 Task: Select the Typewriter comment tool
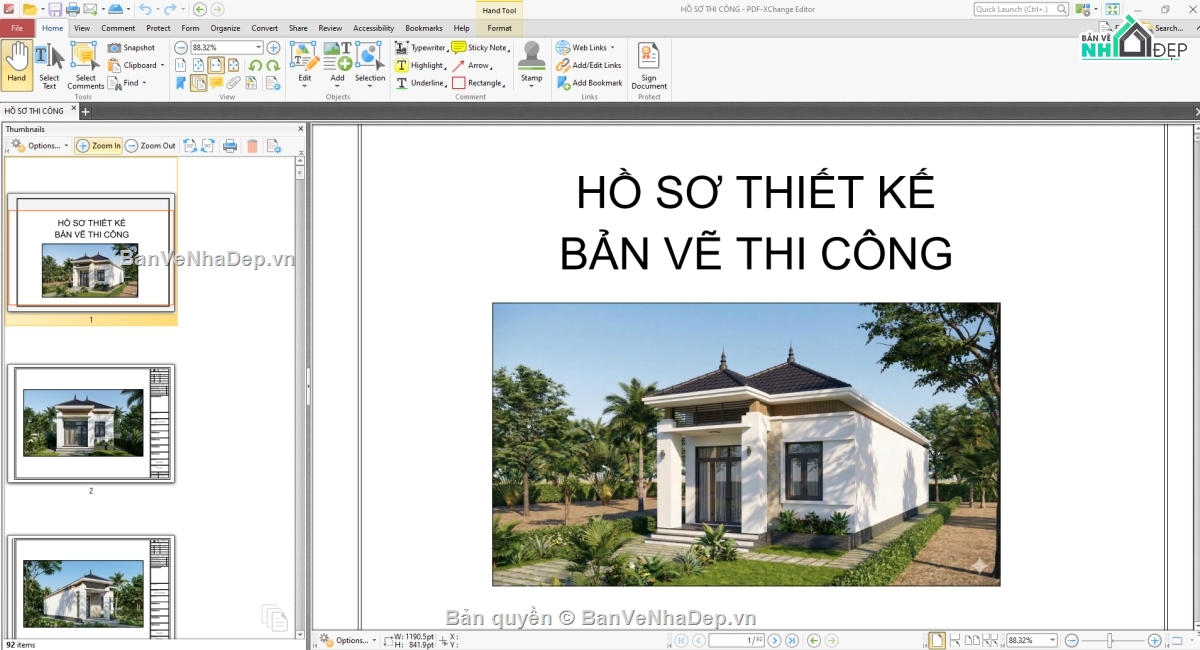(421, 47)
